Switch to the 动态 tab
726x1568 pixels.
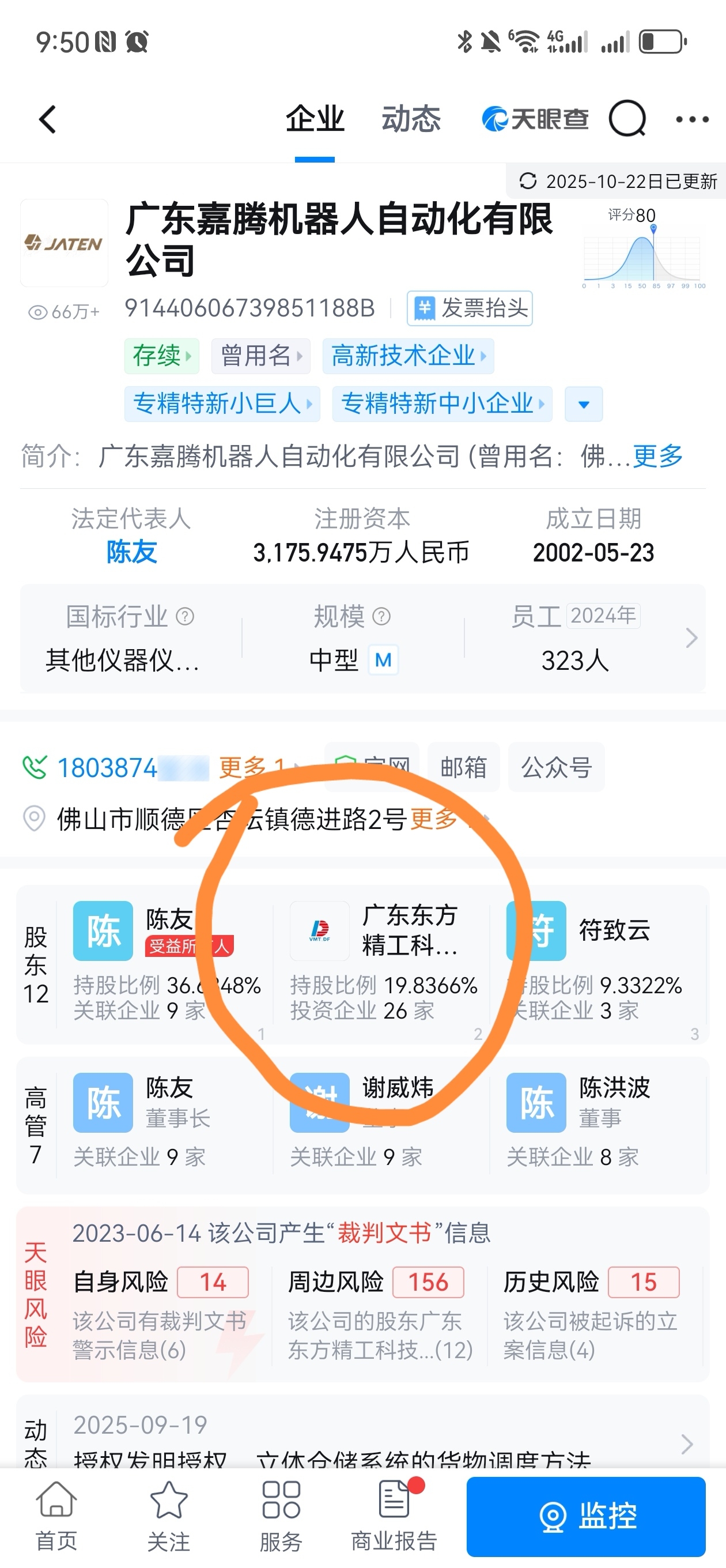[411, 119]
